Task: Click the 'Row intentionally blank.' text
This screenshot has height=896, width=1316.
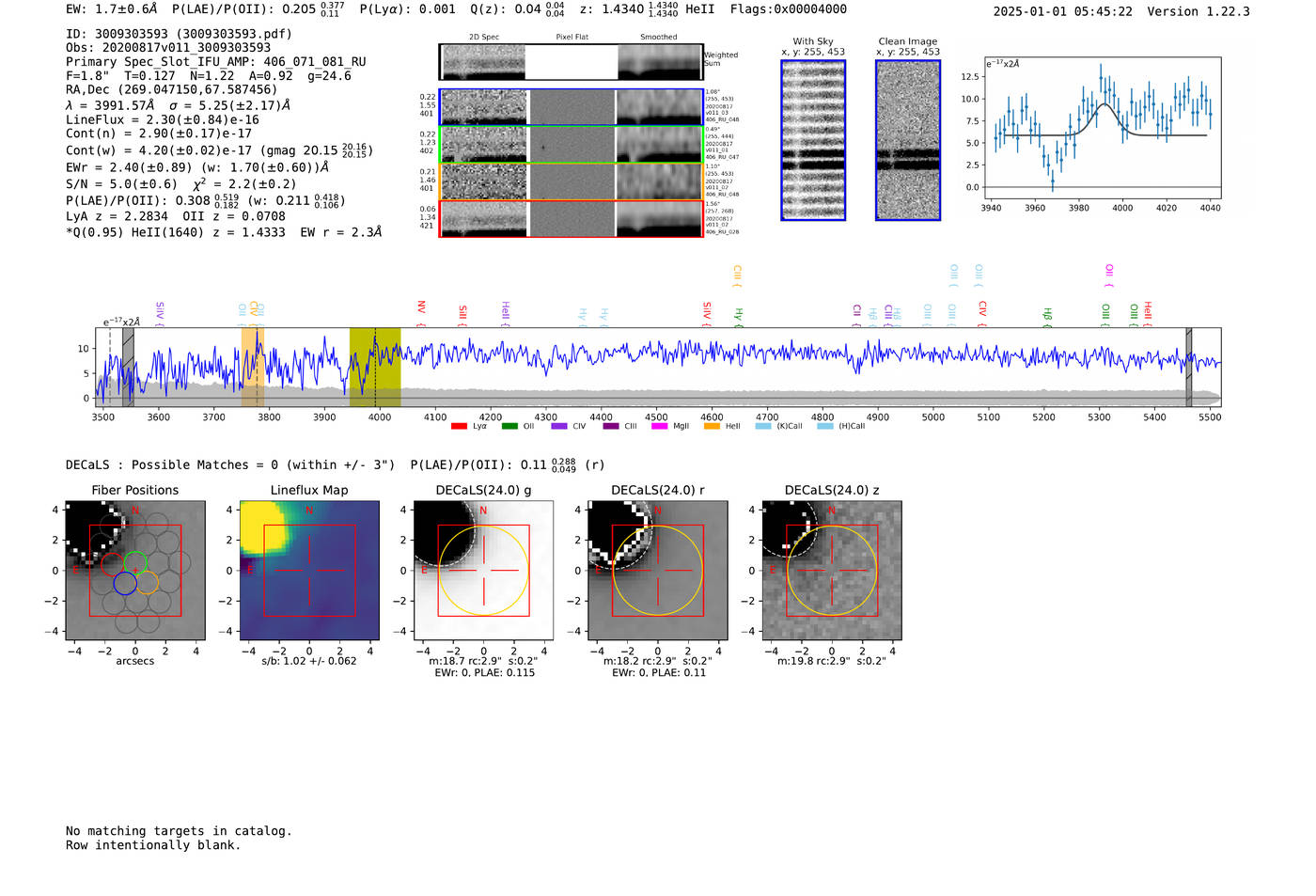Action: [x=153, y=845]
